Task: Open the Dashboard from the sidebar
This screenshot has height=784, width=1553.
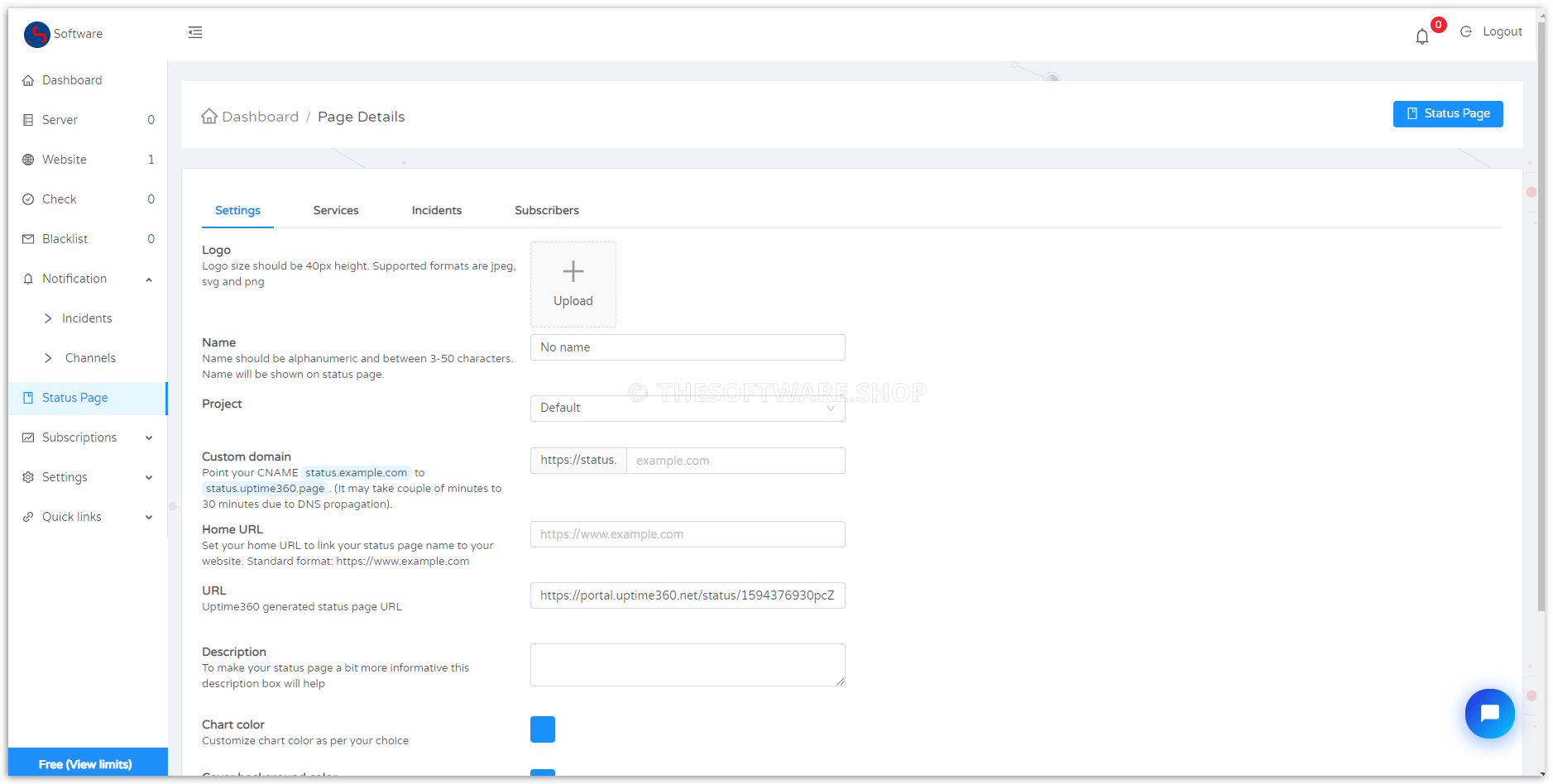Action: 72,79
